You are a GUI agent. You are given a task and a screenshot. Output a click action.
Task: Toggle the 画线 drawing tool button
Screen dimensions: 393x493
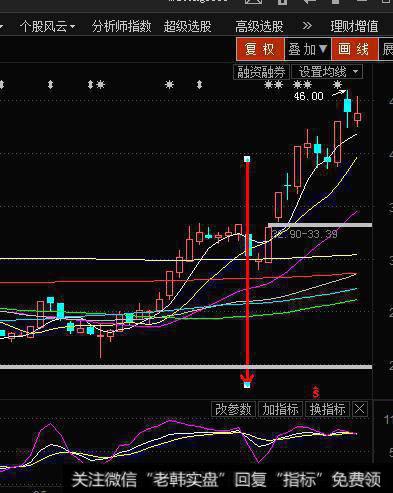(355, 49)
